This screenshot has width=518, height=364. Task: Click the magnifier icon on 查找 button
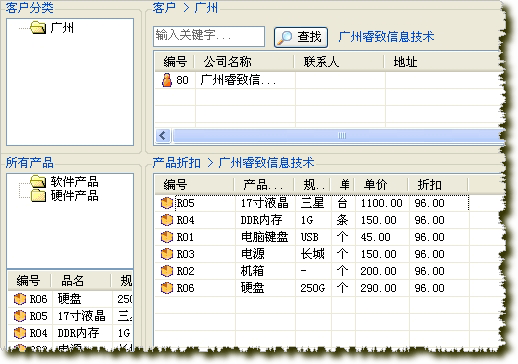(x=285, y=37)
